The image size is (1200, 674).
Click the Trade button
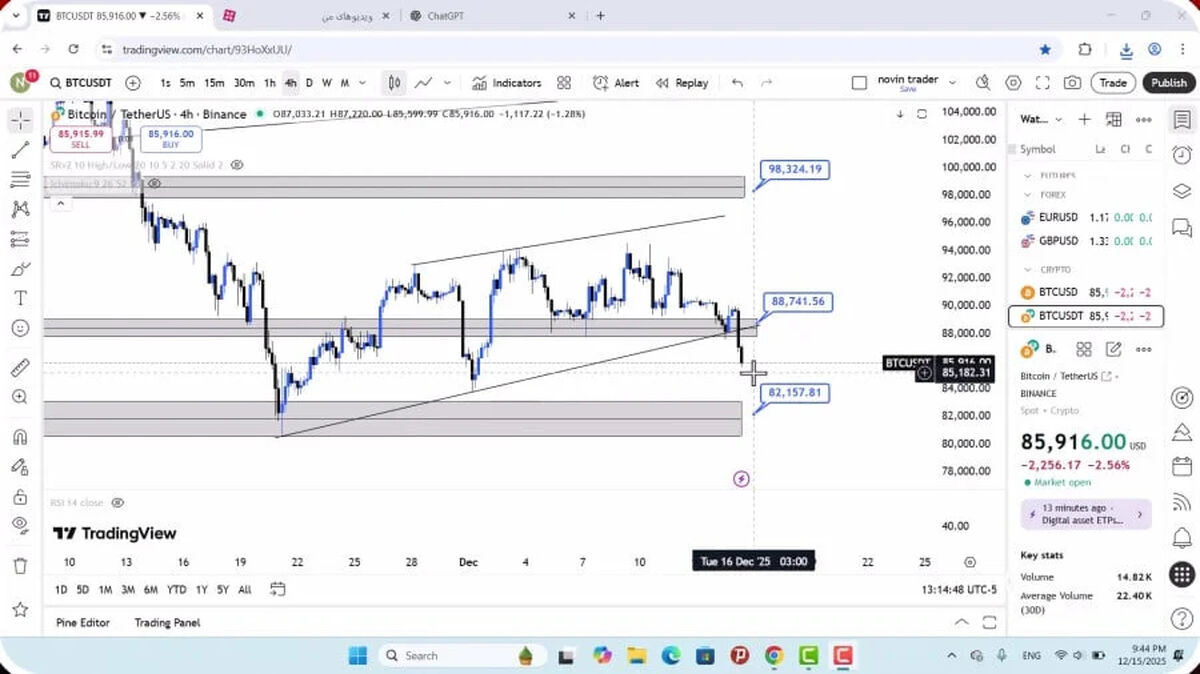1113,83
